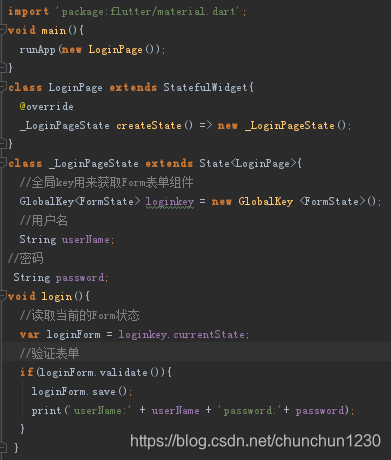Click StatefulWidget in the class declaration
This screenshot has height=460, width=391.
click(x=205, y=87)
